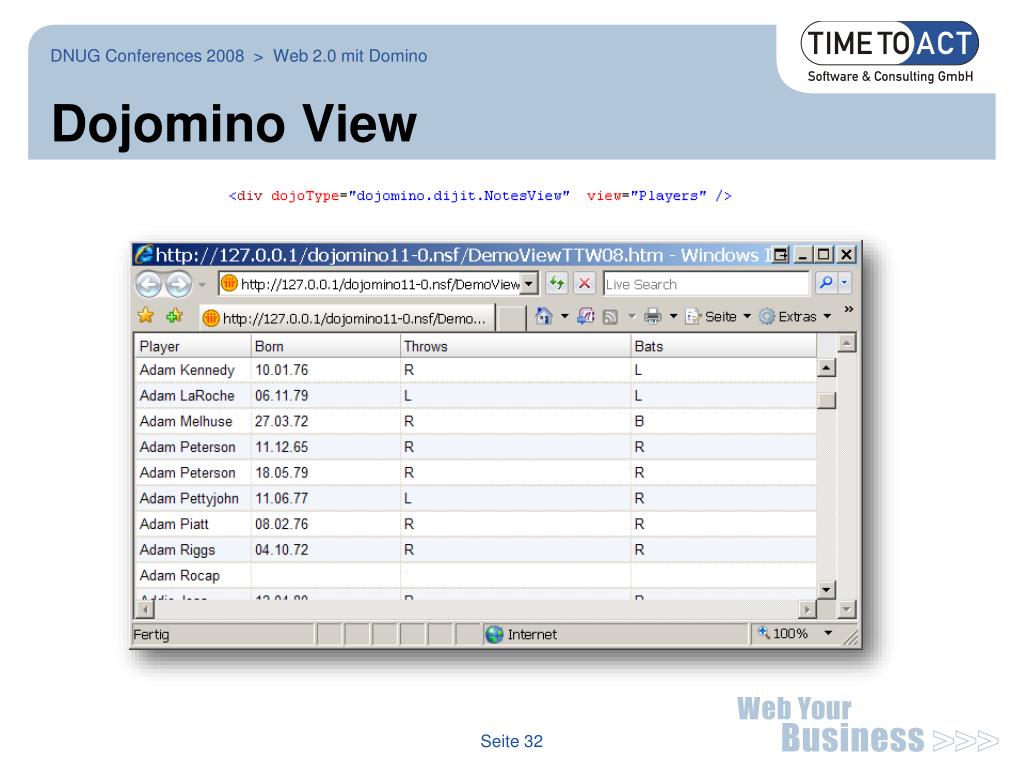
Task: Click birth date 18.05.79
Action: point(281,473)
